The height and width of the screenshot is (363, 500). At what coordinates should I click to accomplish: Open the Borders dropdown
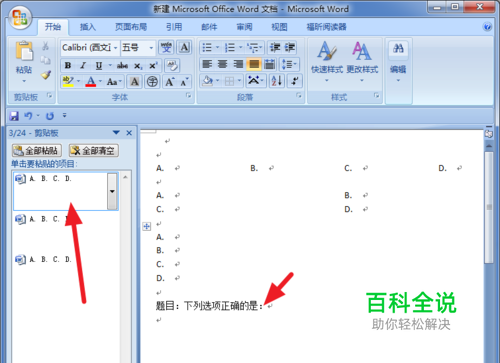pyautogui.click(x=239, y=81)
